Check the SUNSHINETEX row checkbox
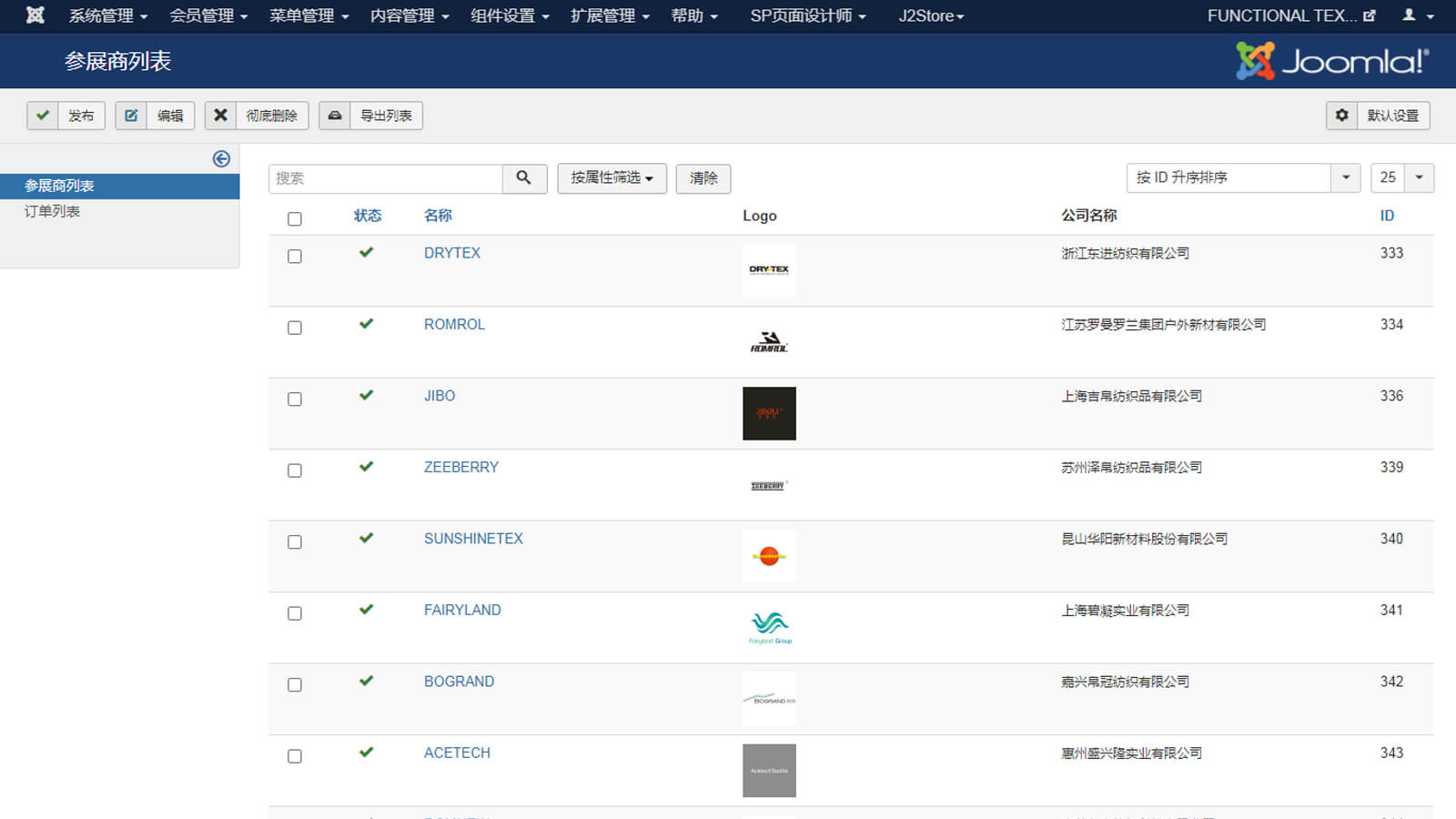1456x819 pixels. [x=295, y=542]
